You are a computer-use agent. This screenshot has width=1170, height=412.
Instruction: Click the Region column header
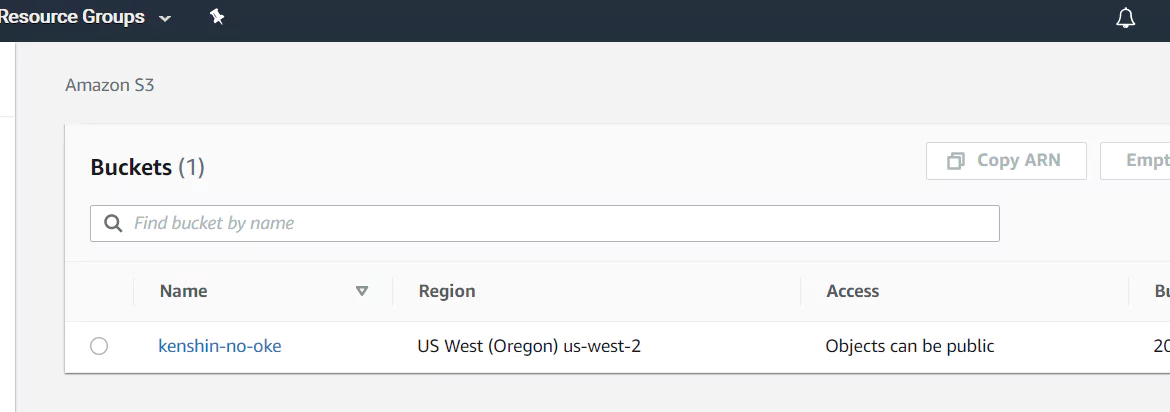tap(447, 291)
